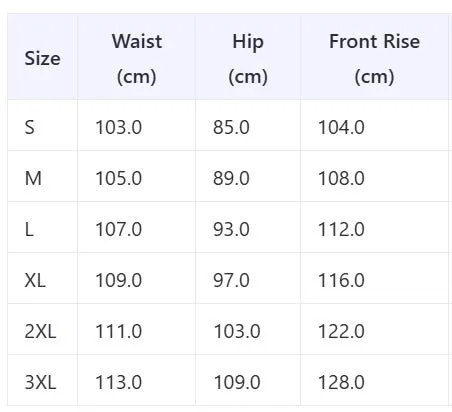Select front rise value 122.0

(341, 331)
